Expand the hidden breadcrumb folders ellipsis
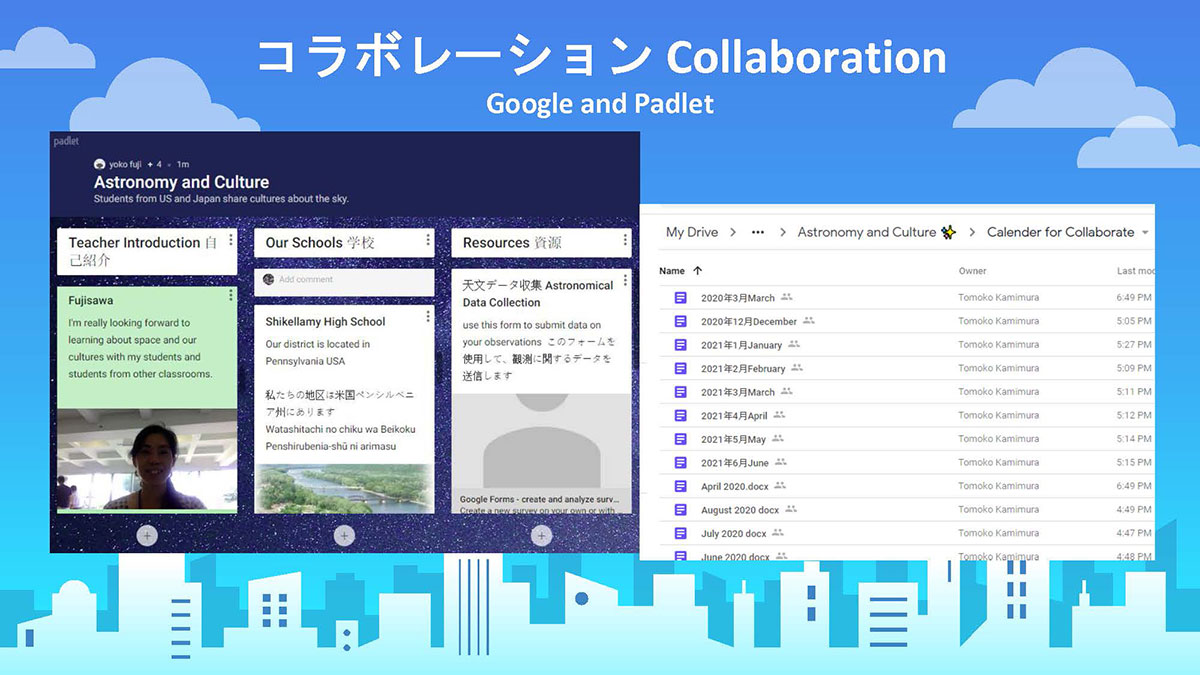The width and height of the screenshot is (1200, 675). click(758, 232)
